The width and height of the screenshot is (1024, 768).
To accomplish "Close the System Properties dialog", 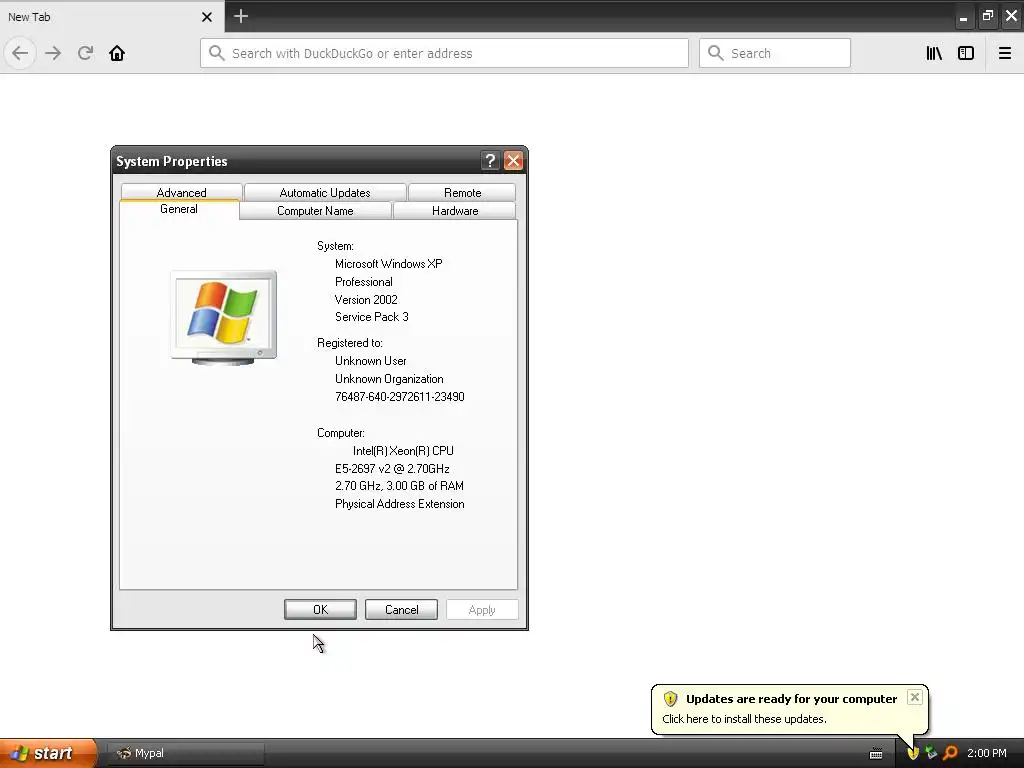I will click(513, 161).
